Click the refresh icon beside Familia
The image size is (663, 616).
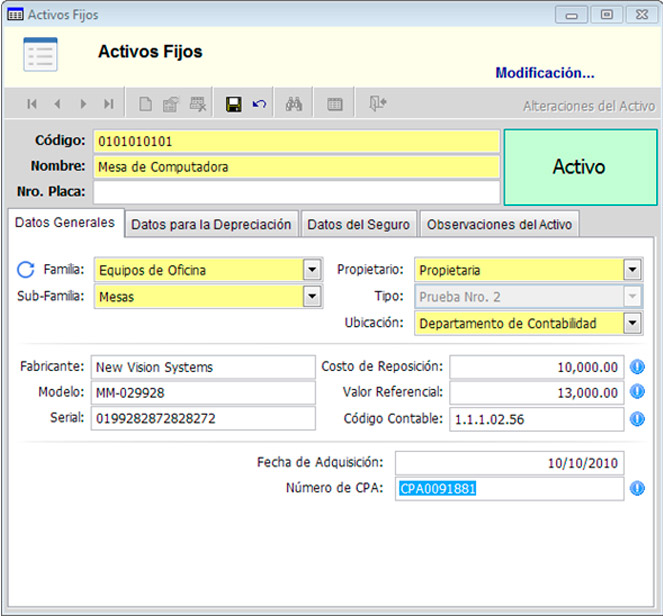coord(26,269)
